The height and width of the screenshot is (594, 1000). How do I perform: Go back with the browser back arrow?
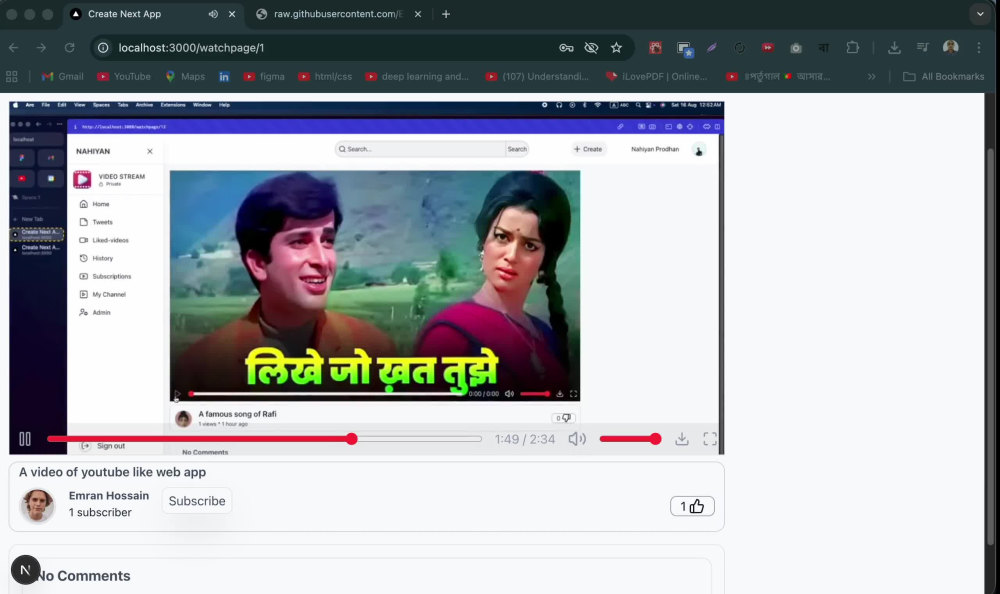click(x=13, y=48)
